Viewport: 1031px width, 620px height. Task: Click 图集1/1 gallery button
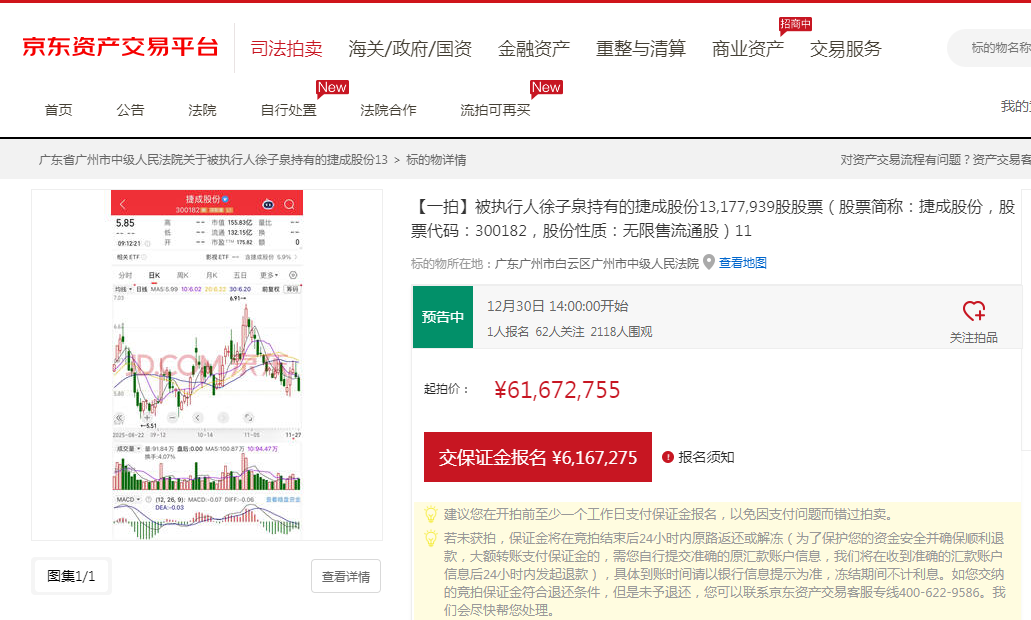click(x=71, y=576)
